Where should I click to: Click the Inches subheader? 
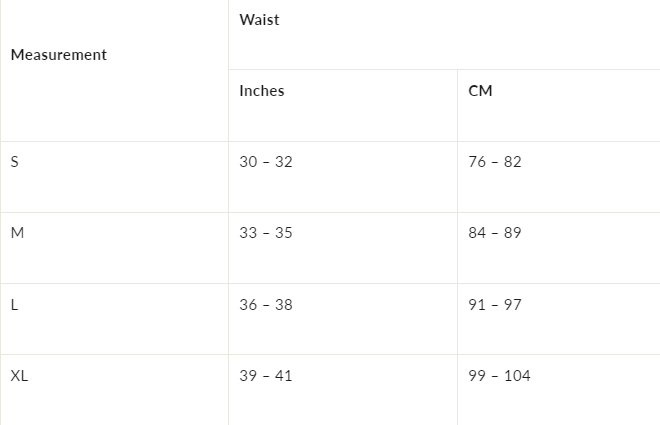click(x=262, y=91)
